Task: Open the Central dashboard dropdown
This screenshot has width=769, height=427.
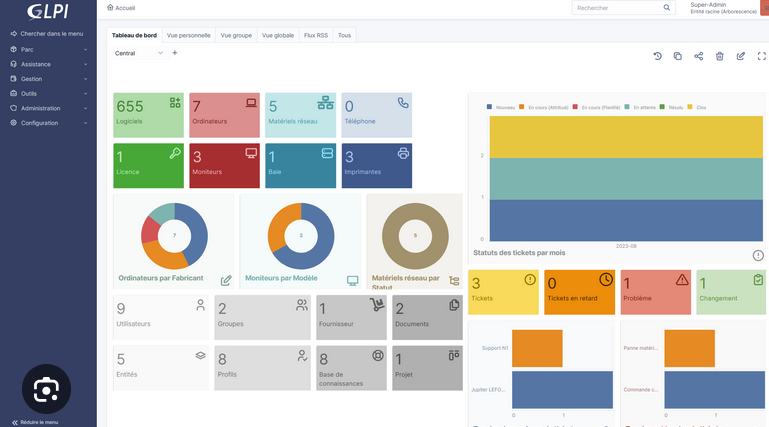Action: pos(138,53)
